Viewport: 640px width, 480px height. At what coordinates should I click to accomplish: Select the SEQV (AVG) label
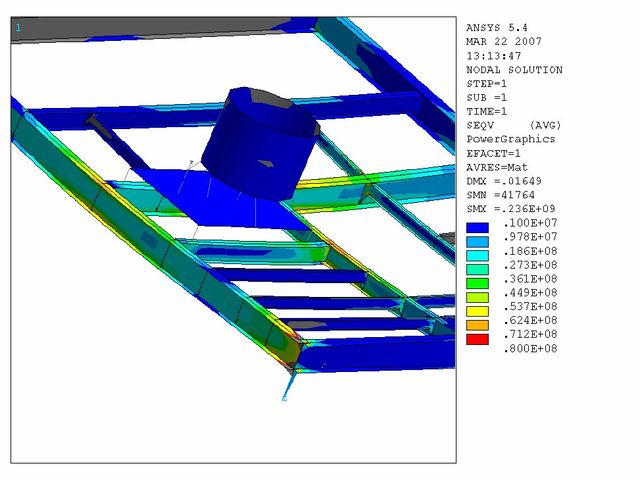click(511, 125)
